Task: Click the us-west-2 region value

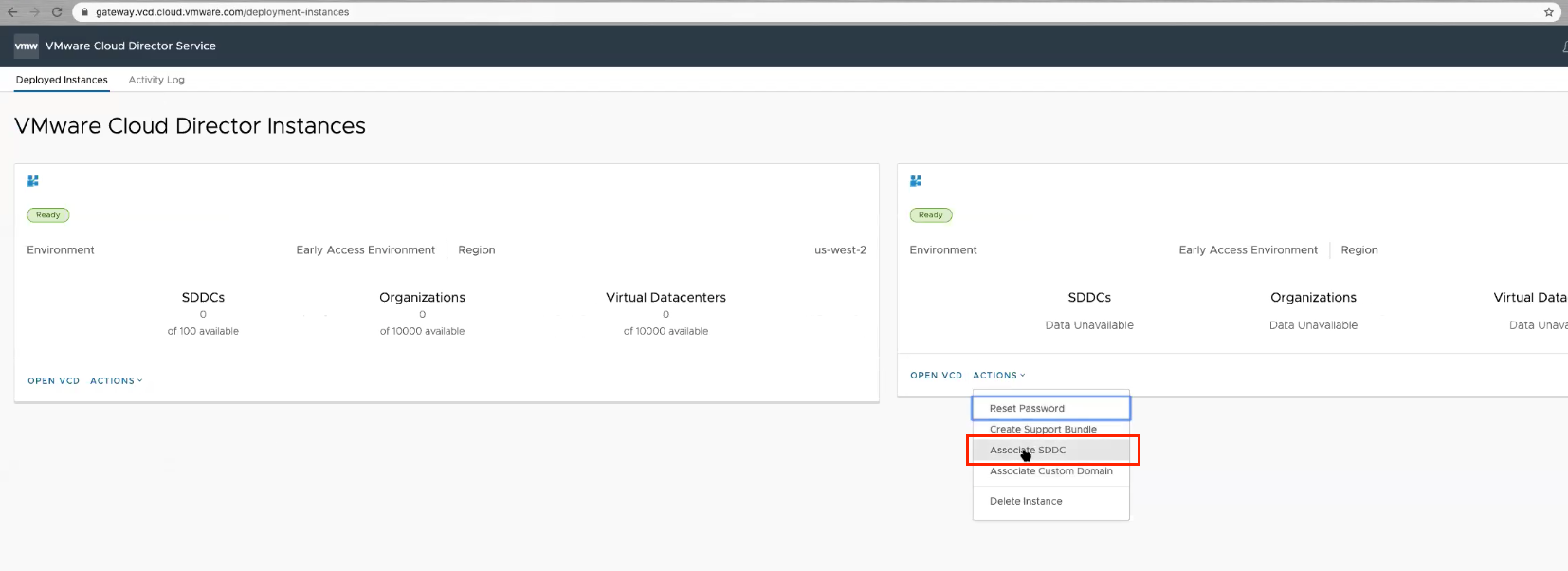Action: pyautogui.click(x=840, y=249)
